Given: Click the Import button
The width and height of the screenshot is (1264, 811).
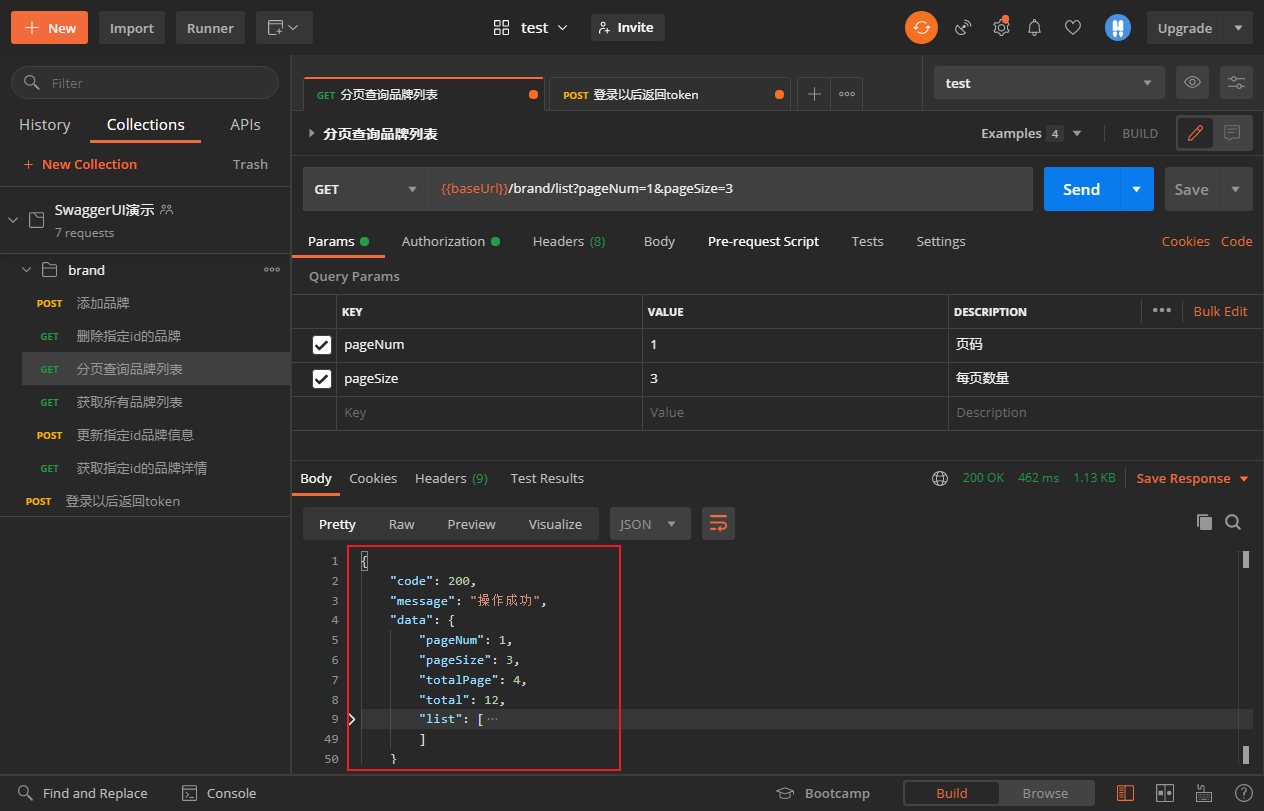Looking at the screenshot, I should [132, 28].
